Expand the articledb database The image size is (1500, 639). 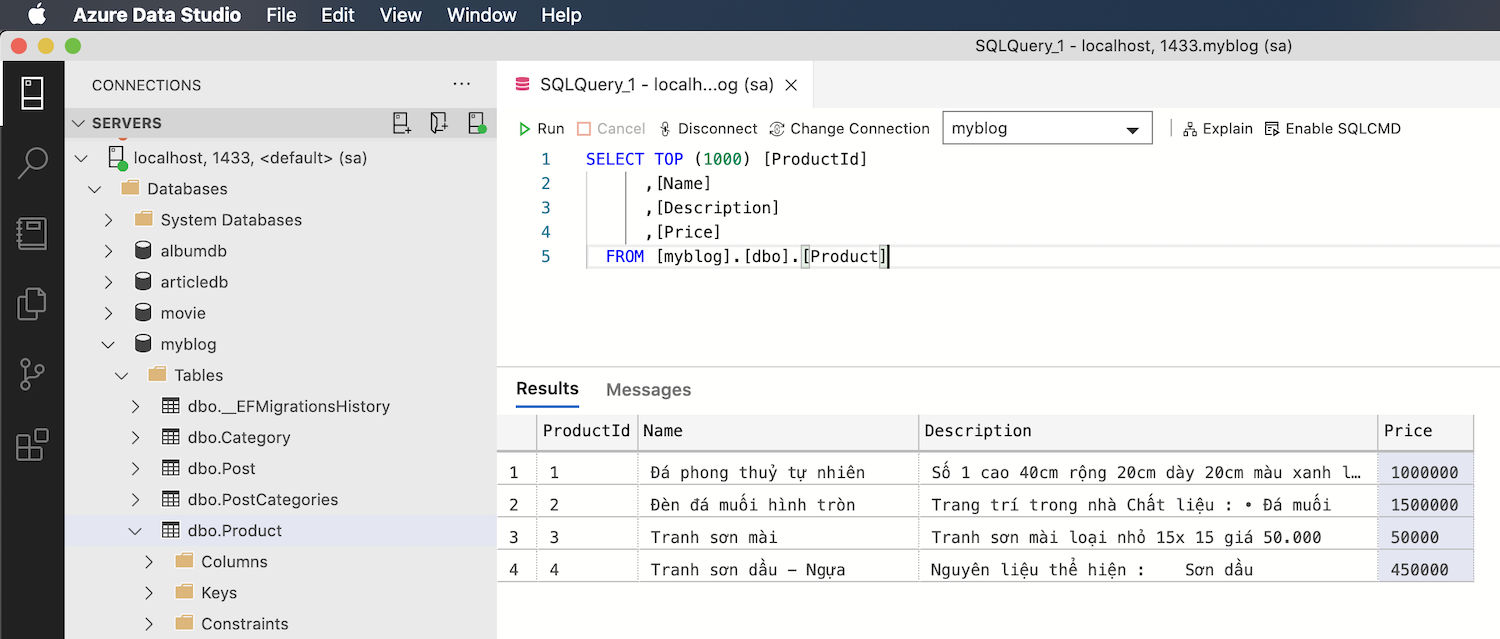109,282
